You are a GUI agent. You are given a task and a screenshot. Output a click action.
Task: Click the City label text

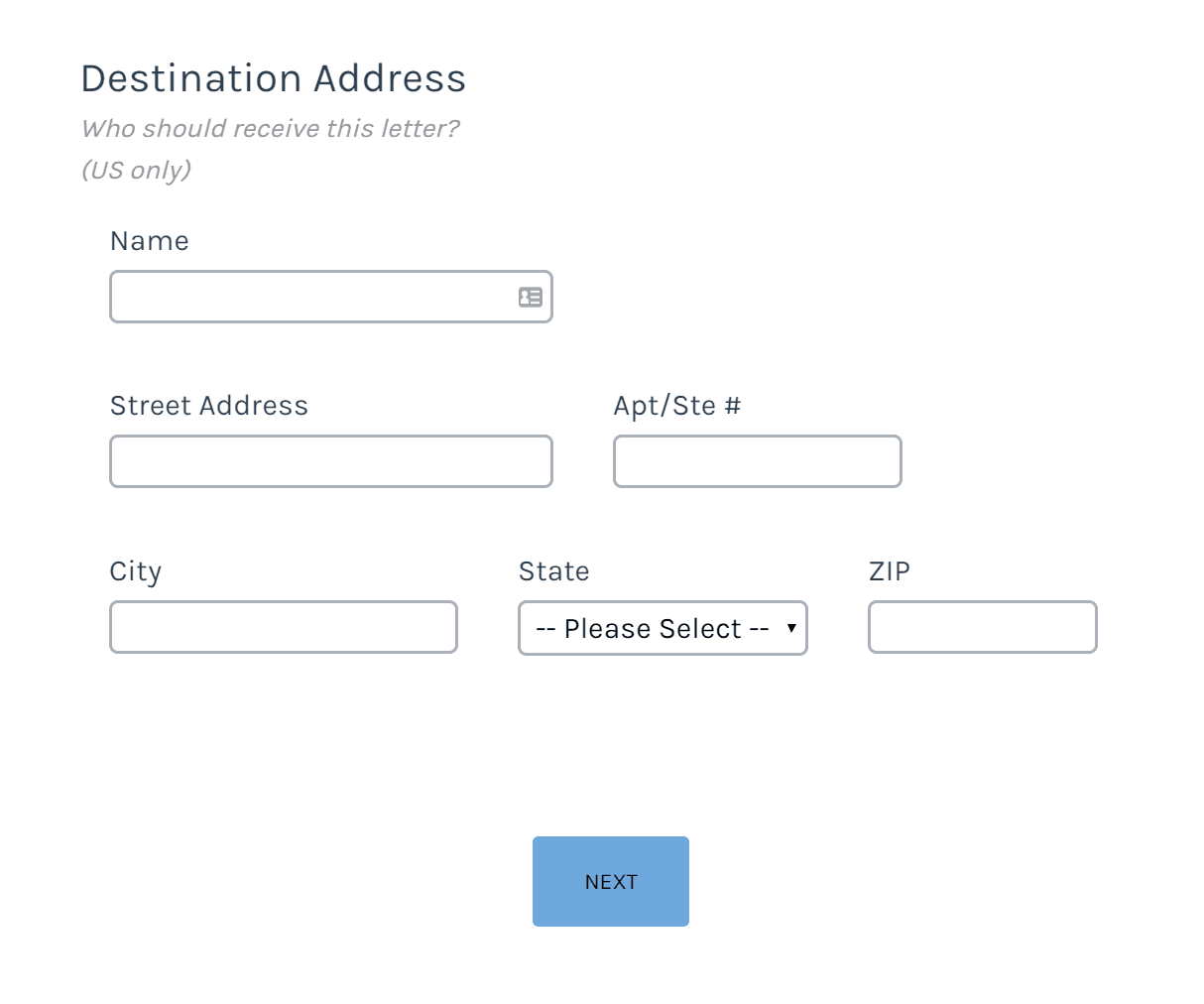pos(136,571)
